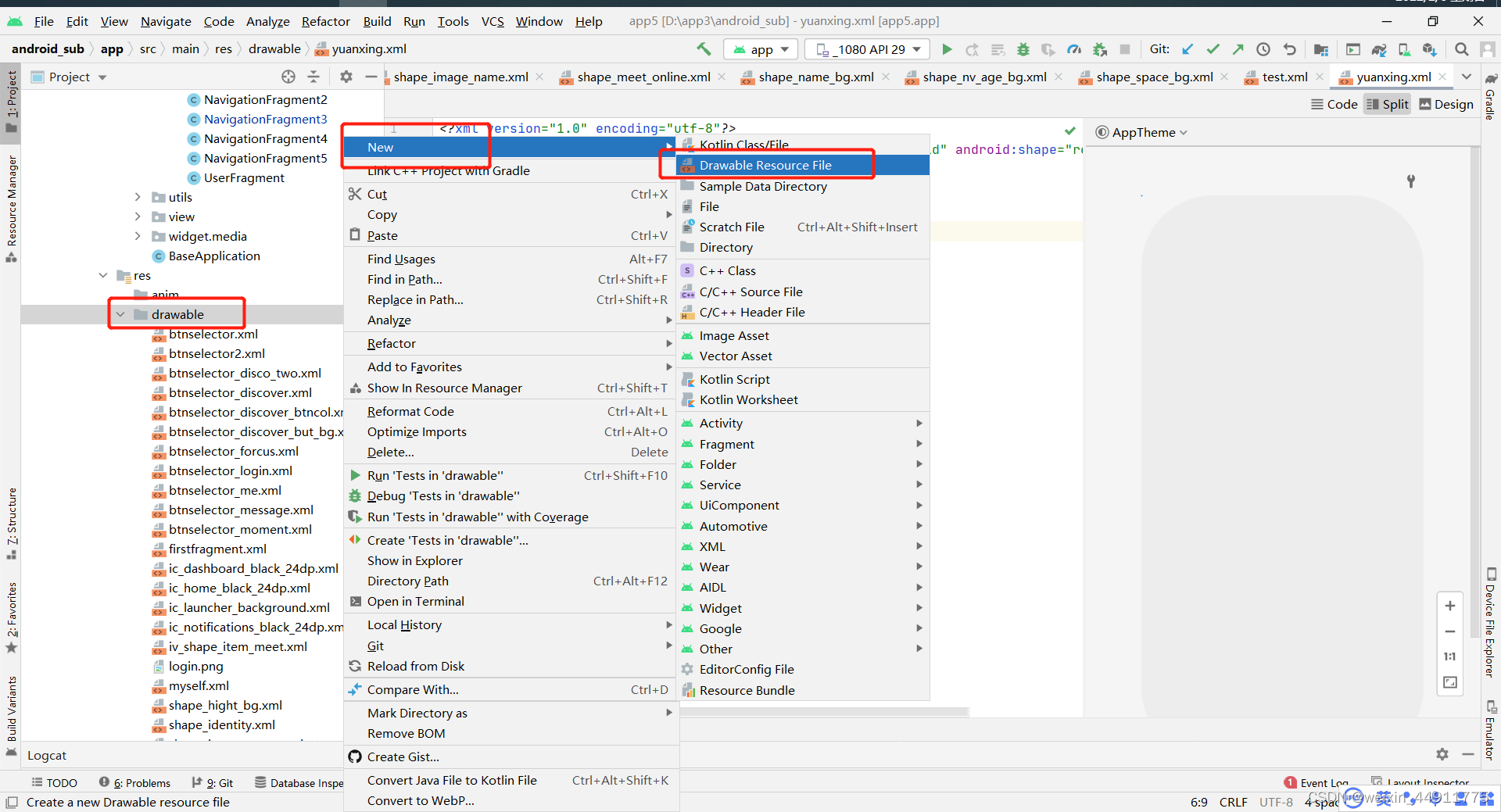
Task: Toggle the Z: Structure tool window
Action: [11, 522]
